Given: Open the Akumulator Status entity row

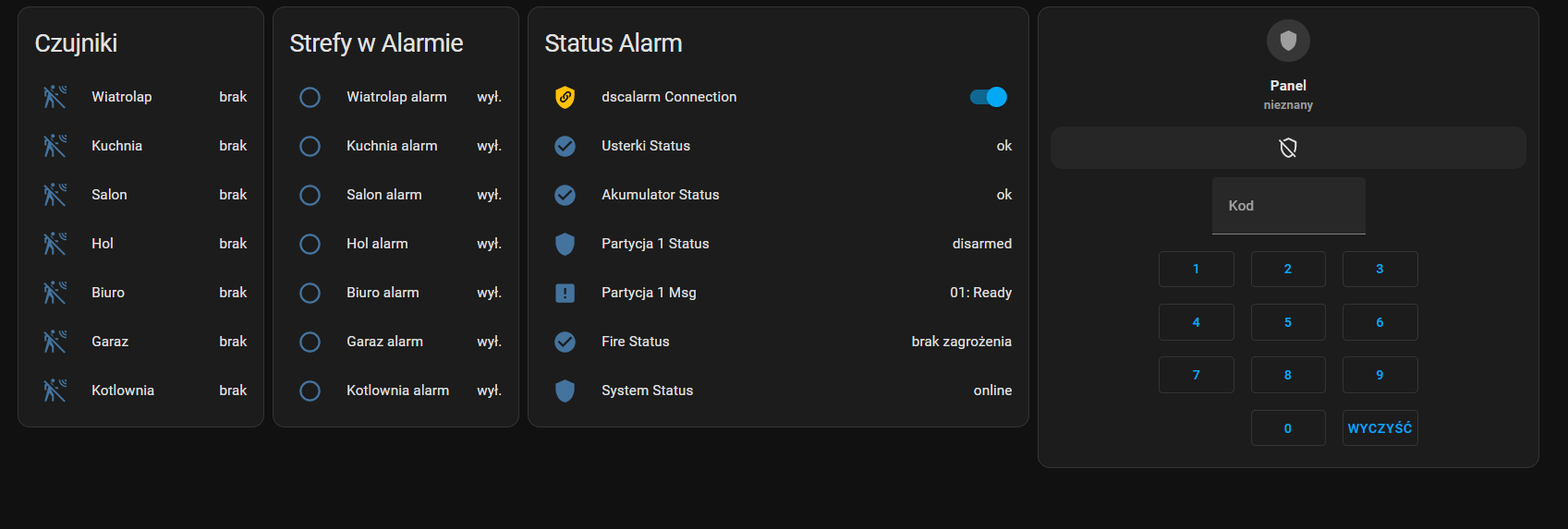Looking at the screenshot, I should click(778, 195).
